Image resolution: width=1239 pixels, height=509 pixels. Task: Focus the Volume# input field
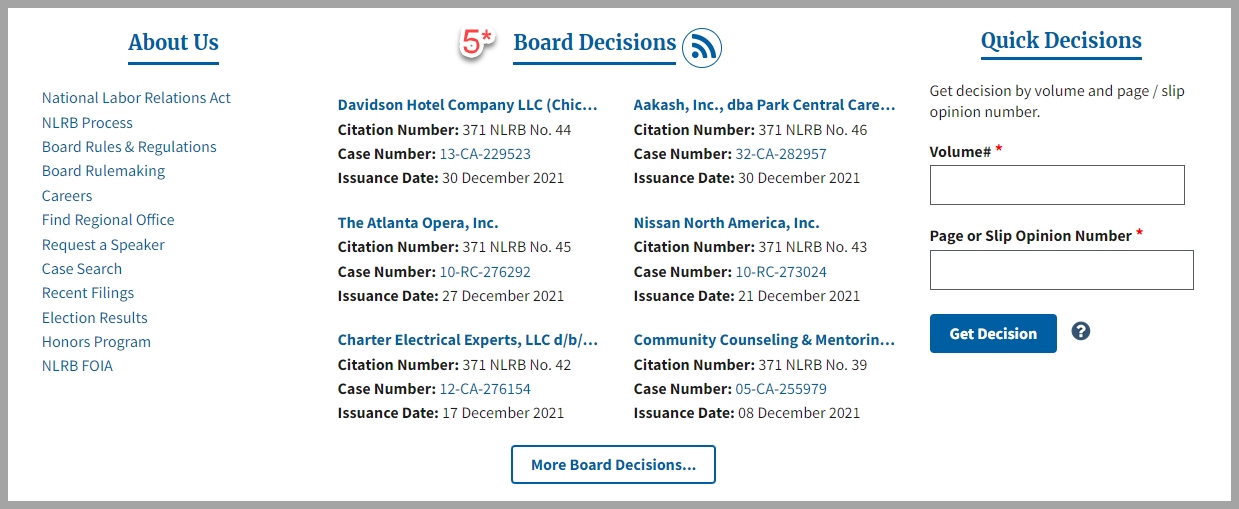[1057, 185]
